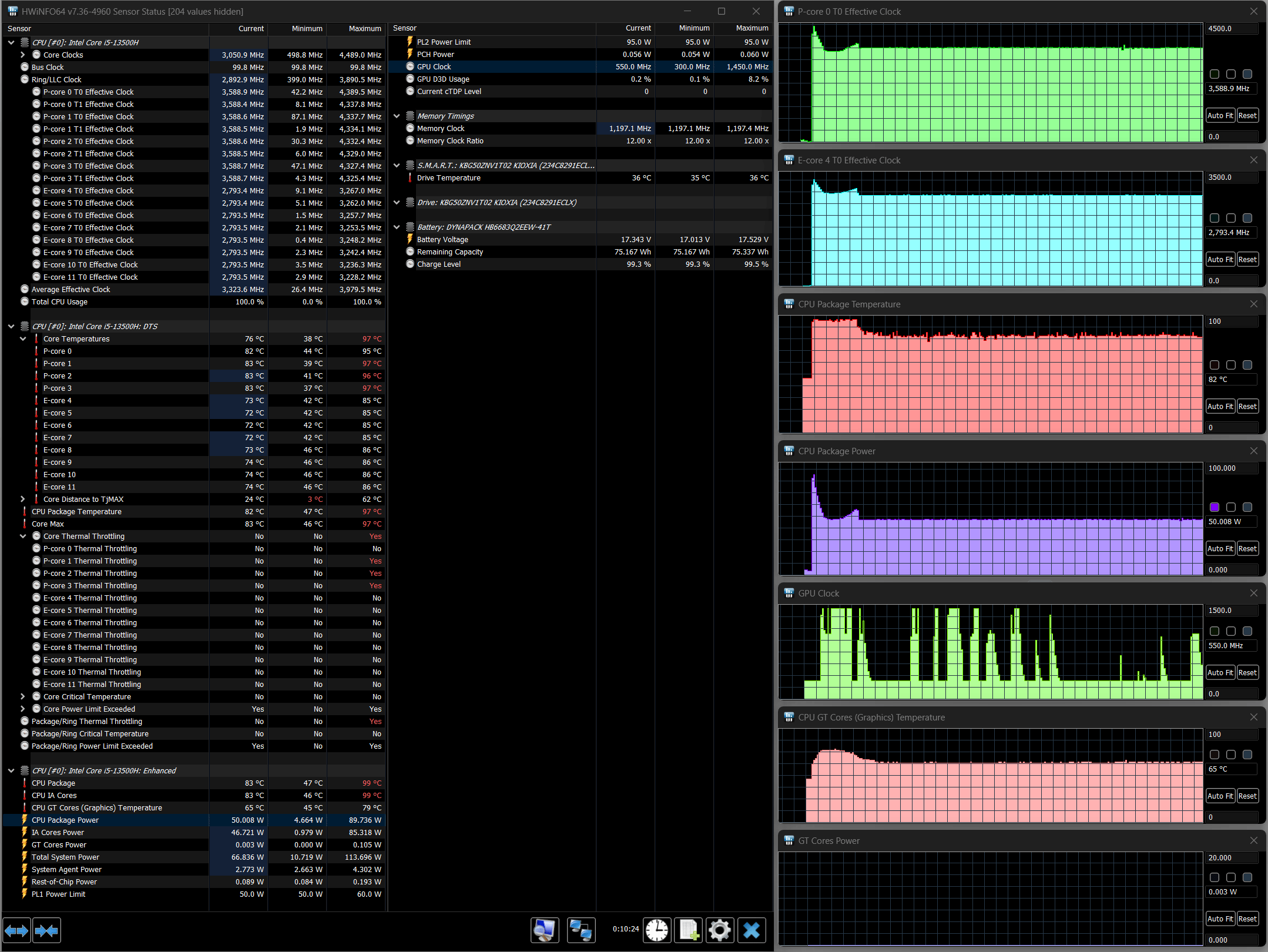Open sensor settings gear icon

click(x=719, y=930)
